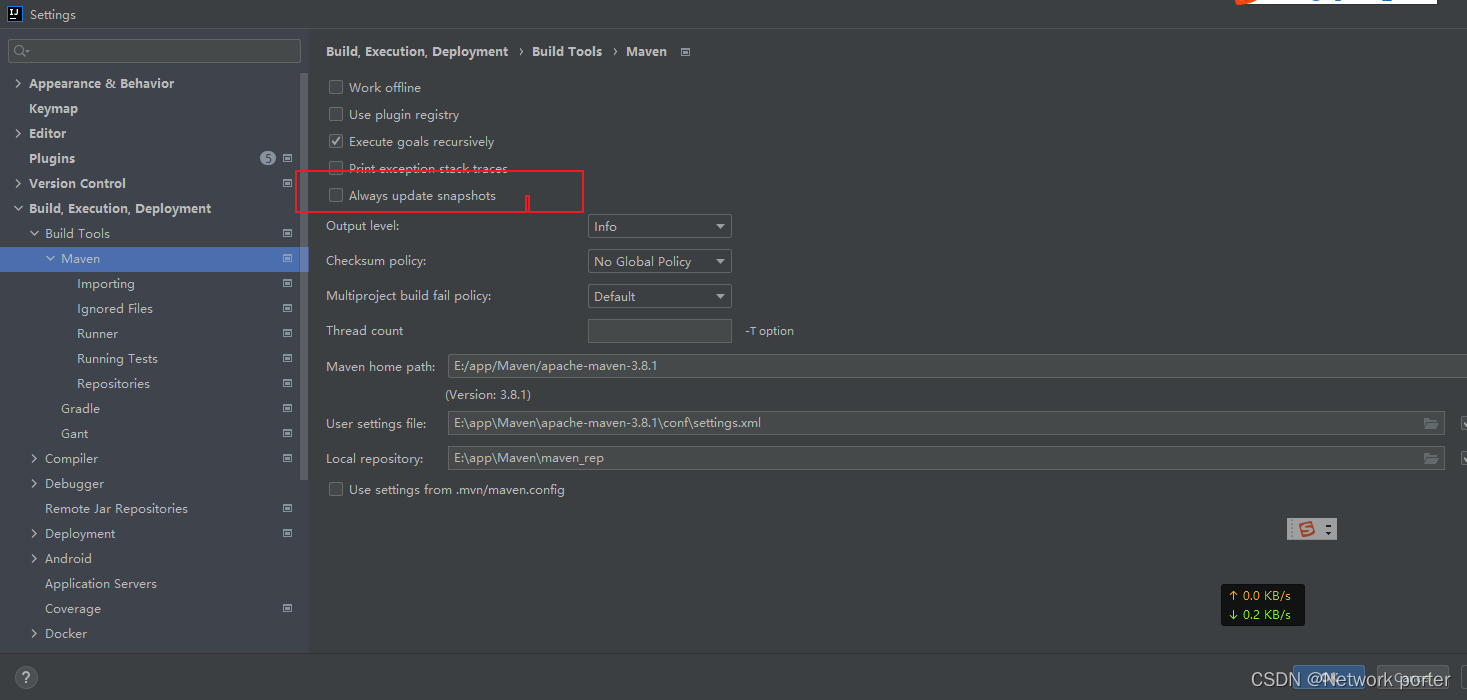The width and height of the screenshot is (1467, 700).
Task: Click the search field in Settings sidebar
Action: coord(154,51)
